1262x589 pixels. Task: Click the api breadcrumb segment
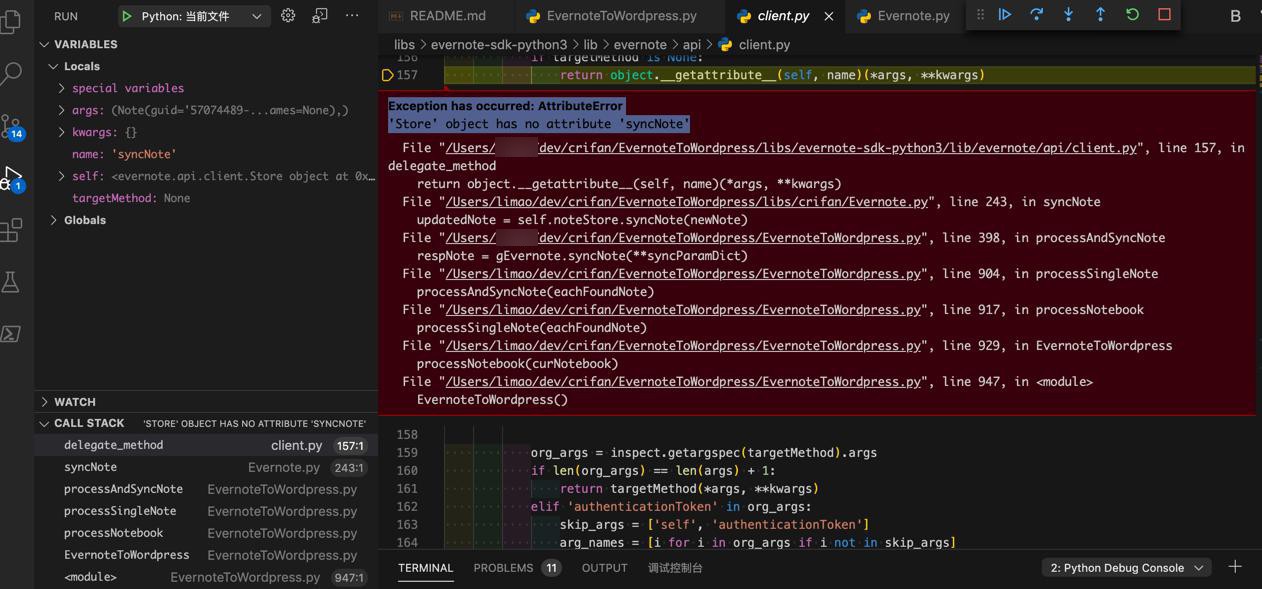pyautogui.click(x=692, y=45)
